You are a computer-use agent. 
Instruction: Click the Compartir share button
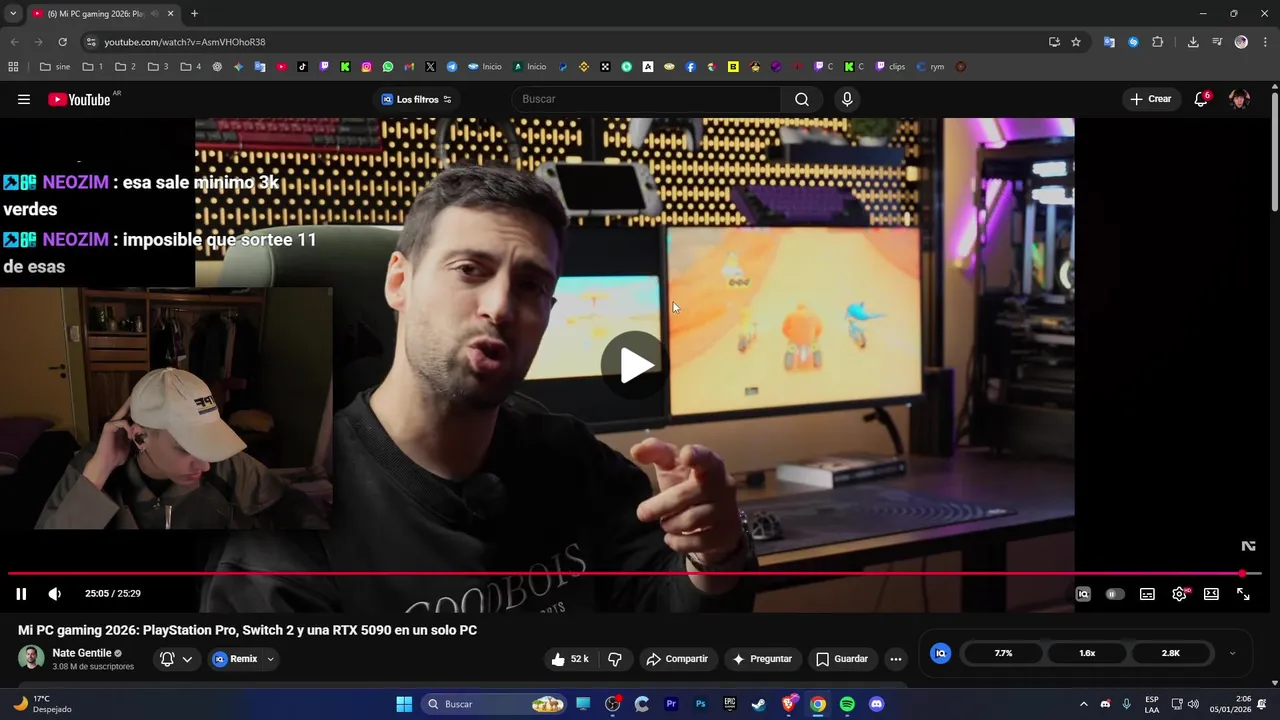(x=677, y=659)
